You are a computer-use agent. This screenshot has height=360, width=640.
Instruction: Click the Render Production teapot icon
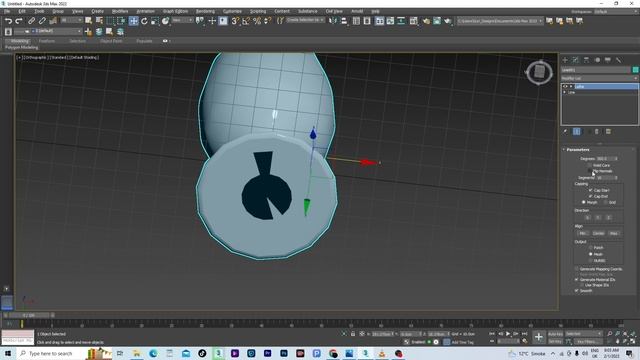(x=448, y=21)
